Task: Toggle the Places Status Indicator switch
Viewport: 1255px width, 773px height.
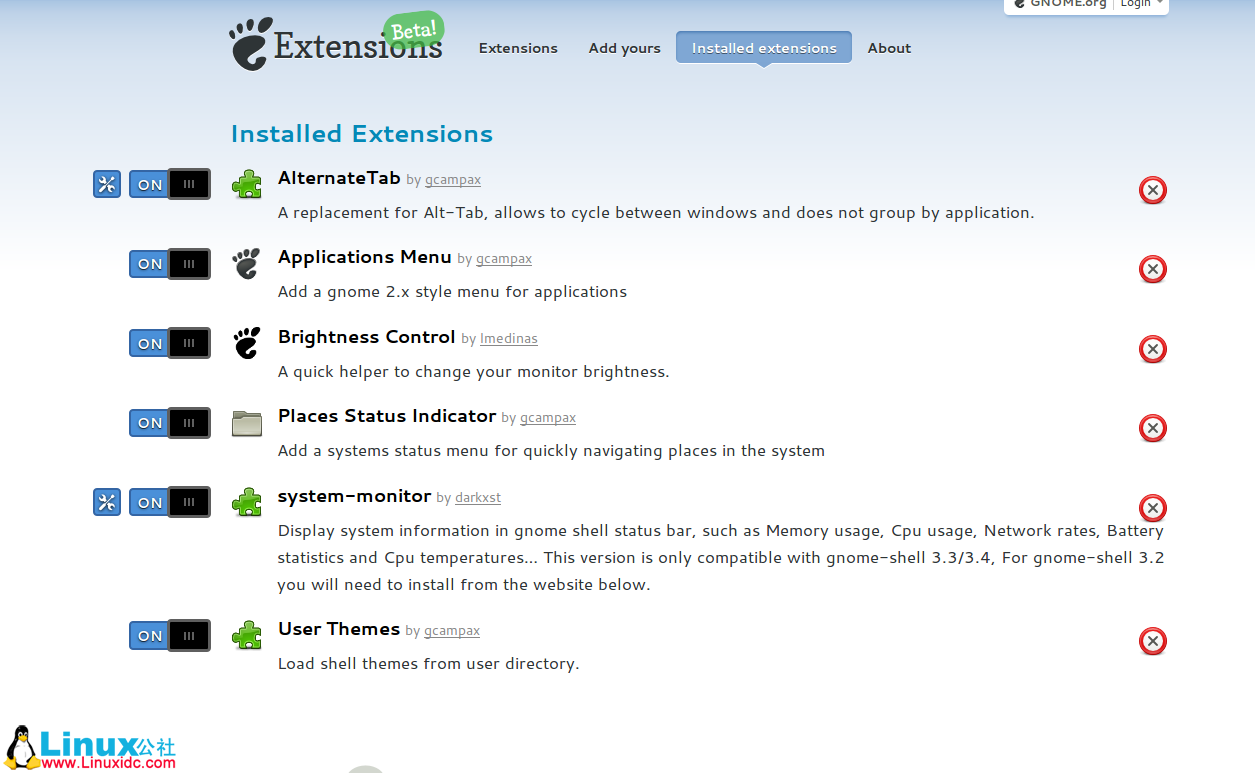Action: (170, 423)
